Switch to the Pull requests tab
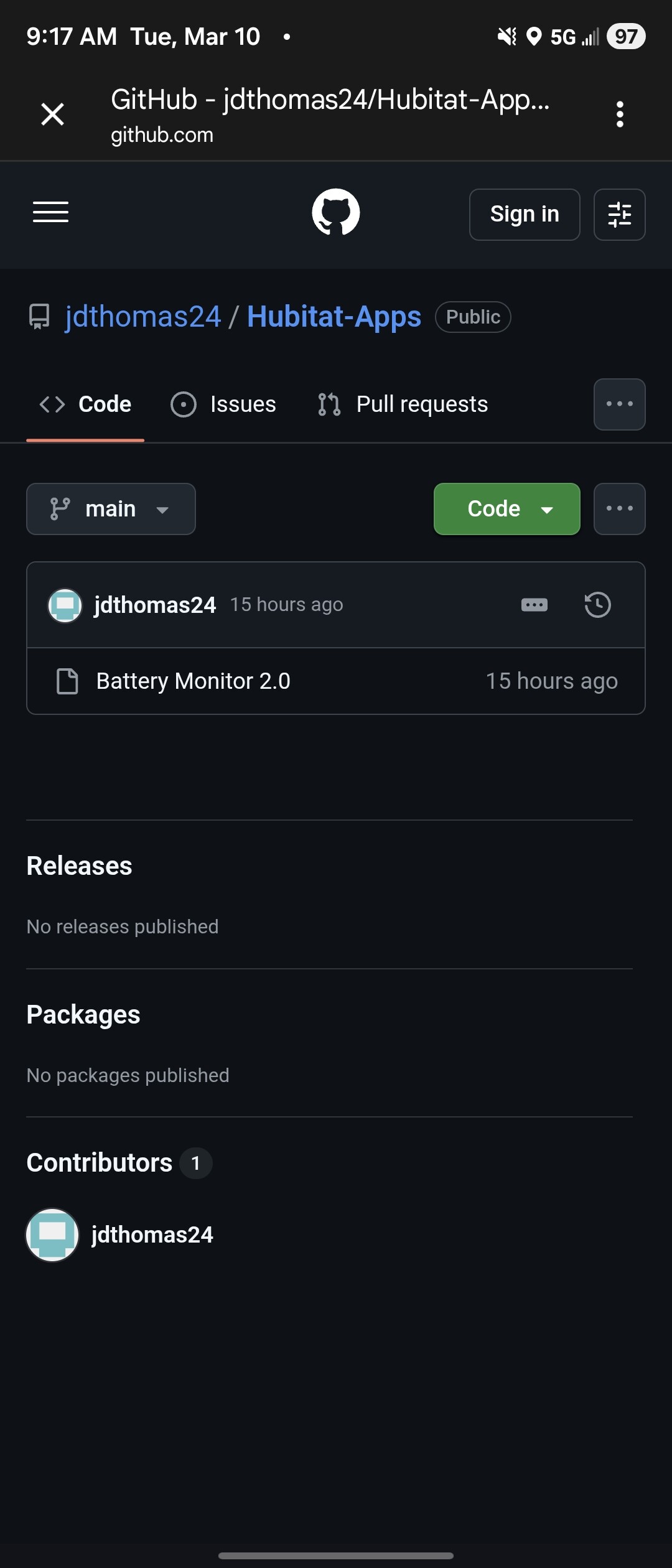The height and width of the screenshot is (1568, 672). tap(403, 404)
